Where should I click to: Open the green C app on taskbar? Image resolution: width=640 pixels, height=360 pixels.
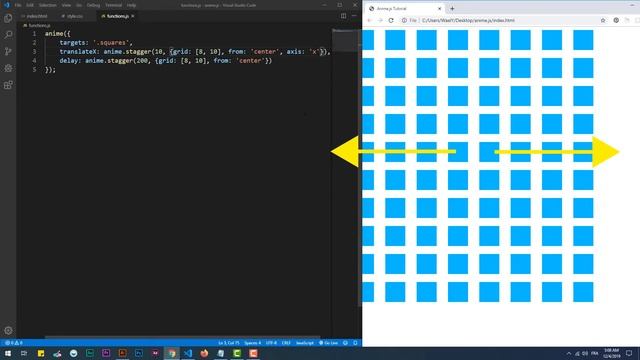pyautogui.click(x=237, y=353)
